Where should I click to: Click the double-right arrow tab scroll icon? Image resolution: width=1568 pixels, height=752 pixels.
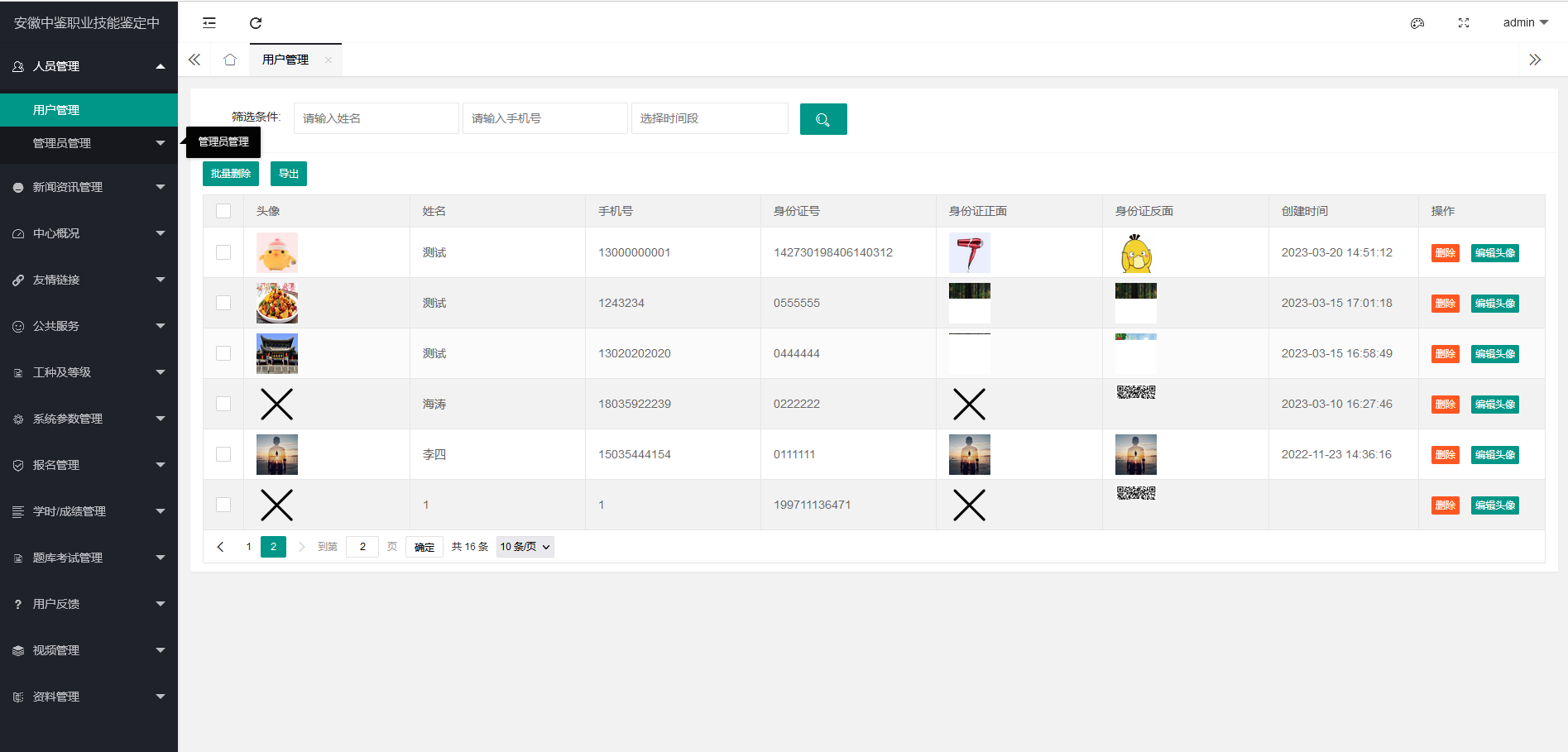pos(1535,60)
